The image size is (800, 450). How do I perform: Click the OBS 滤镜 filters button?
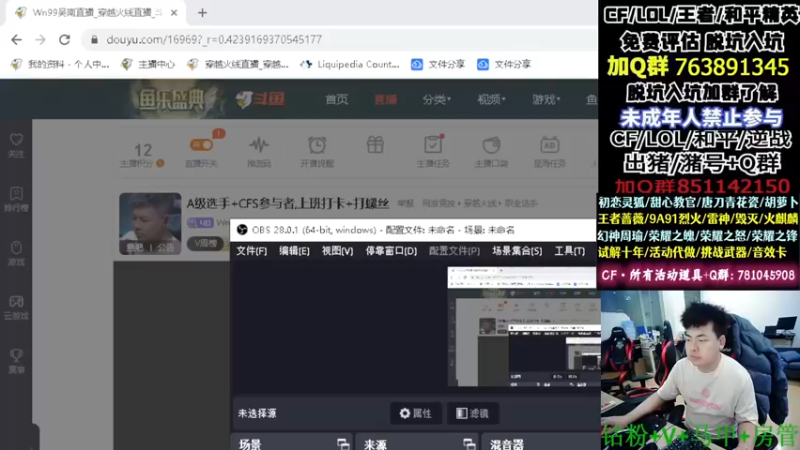click(x=472, y=413)
